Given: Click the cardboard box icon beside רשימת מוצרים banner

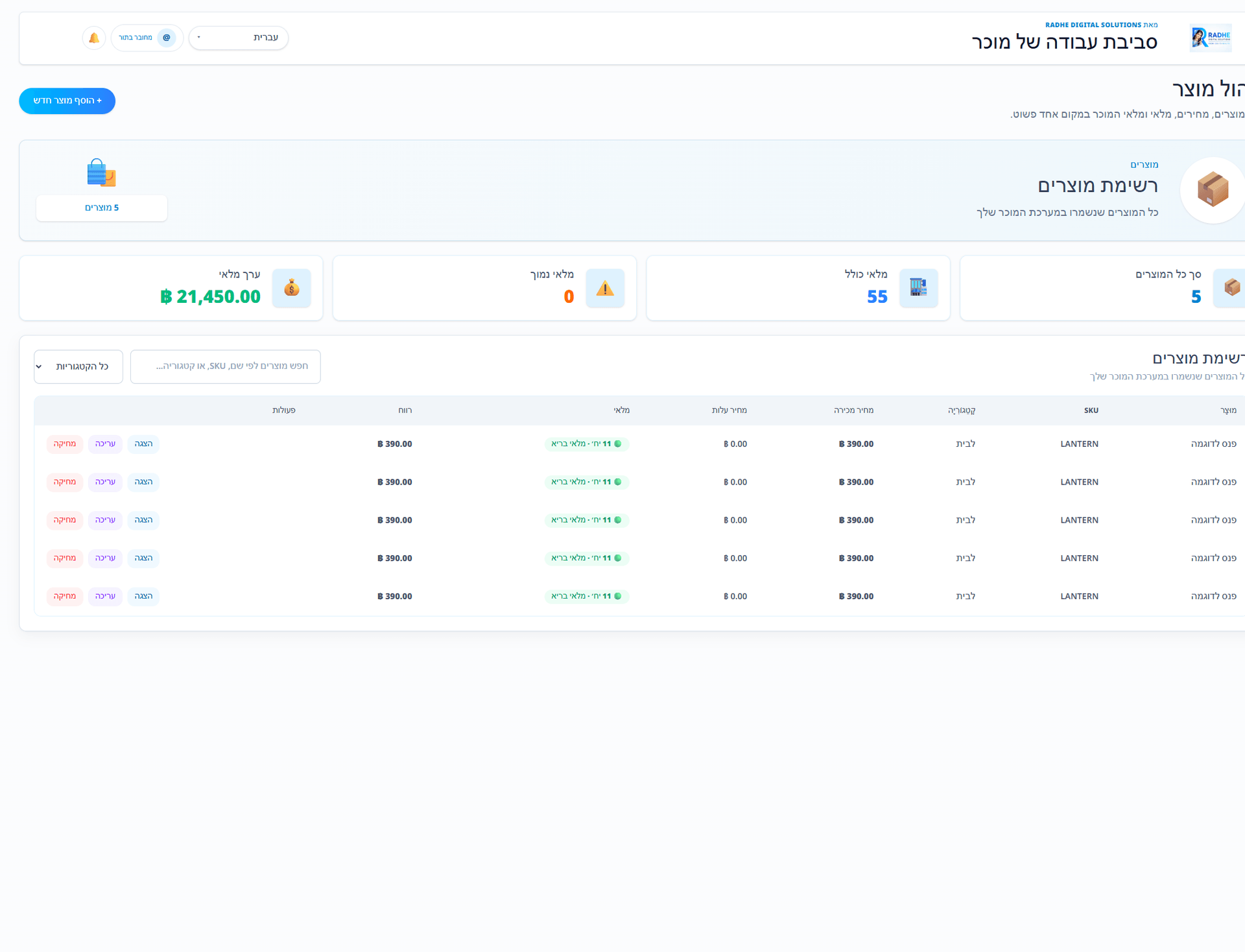Looking at the screenshot, I should point(1213,190).
